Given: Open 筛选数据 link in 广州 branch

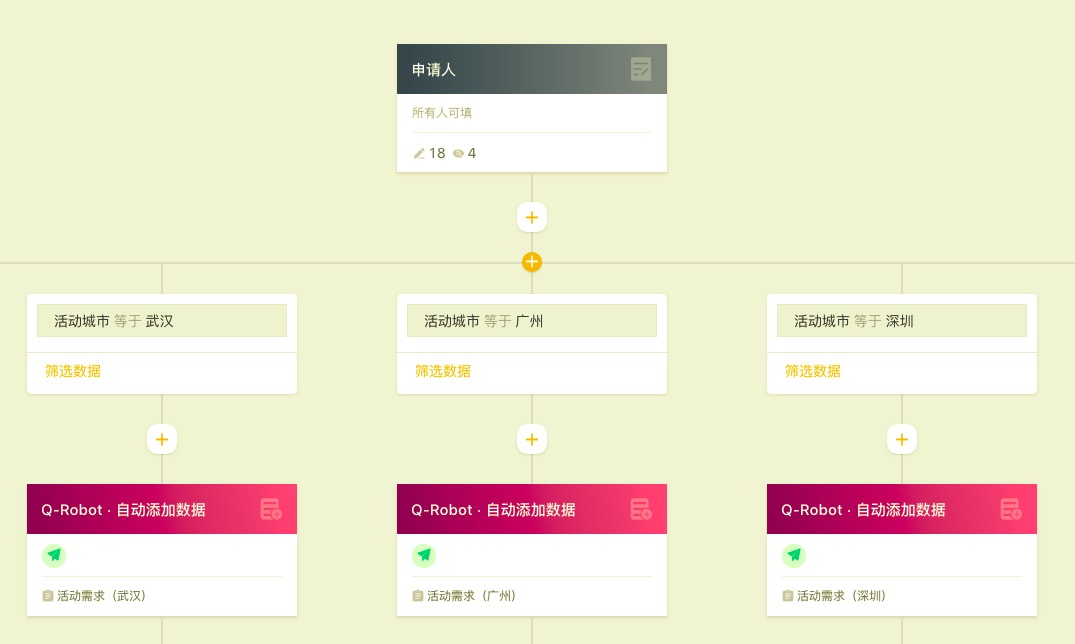Looking at the screenshot, I should click(443, 371).
